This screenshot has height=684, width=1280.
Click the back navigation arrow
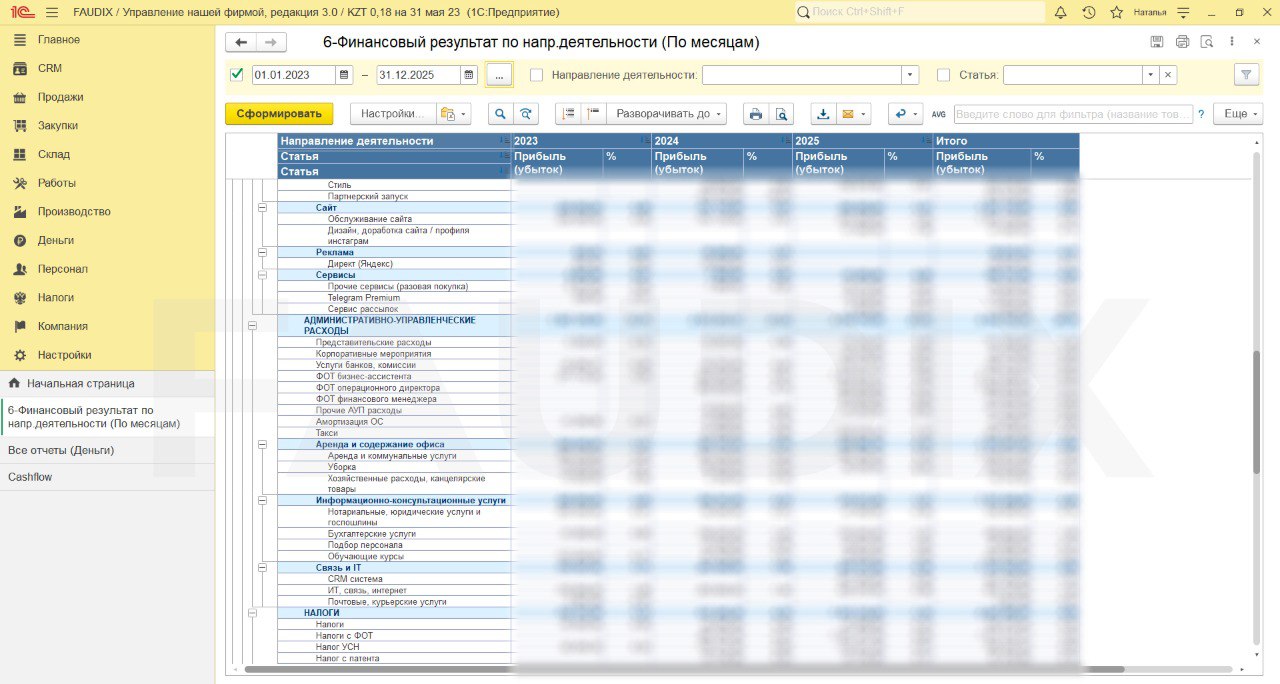click(x=241, y=42)
